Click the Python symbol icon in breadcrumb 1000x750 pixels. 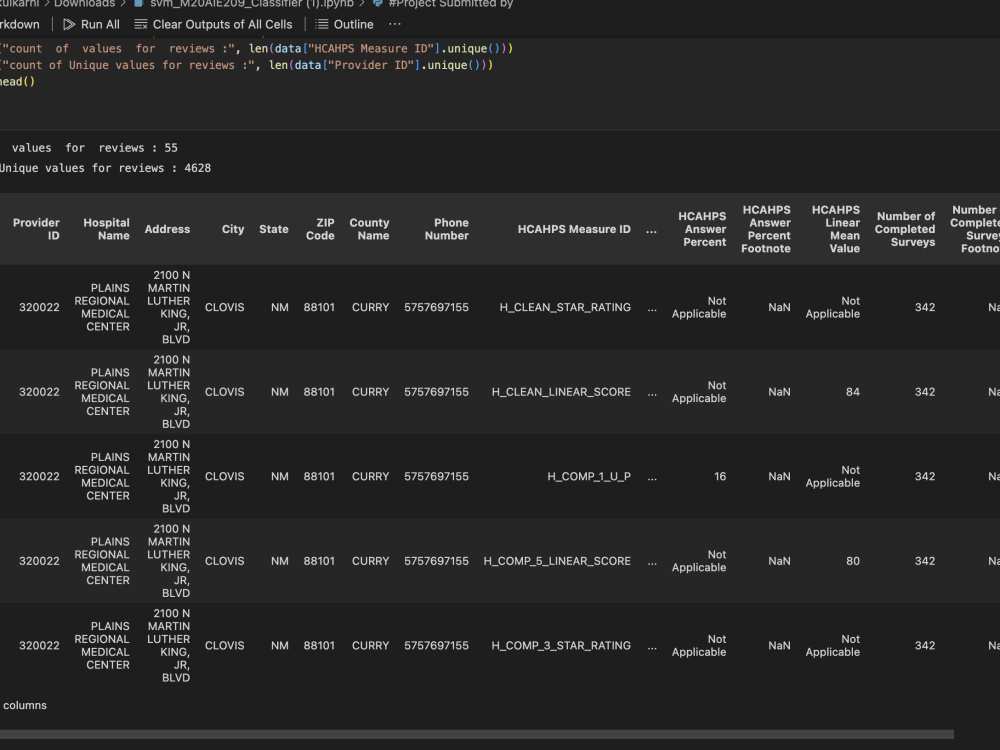pyautogui.click(x=378, y=3)
